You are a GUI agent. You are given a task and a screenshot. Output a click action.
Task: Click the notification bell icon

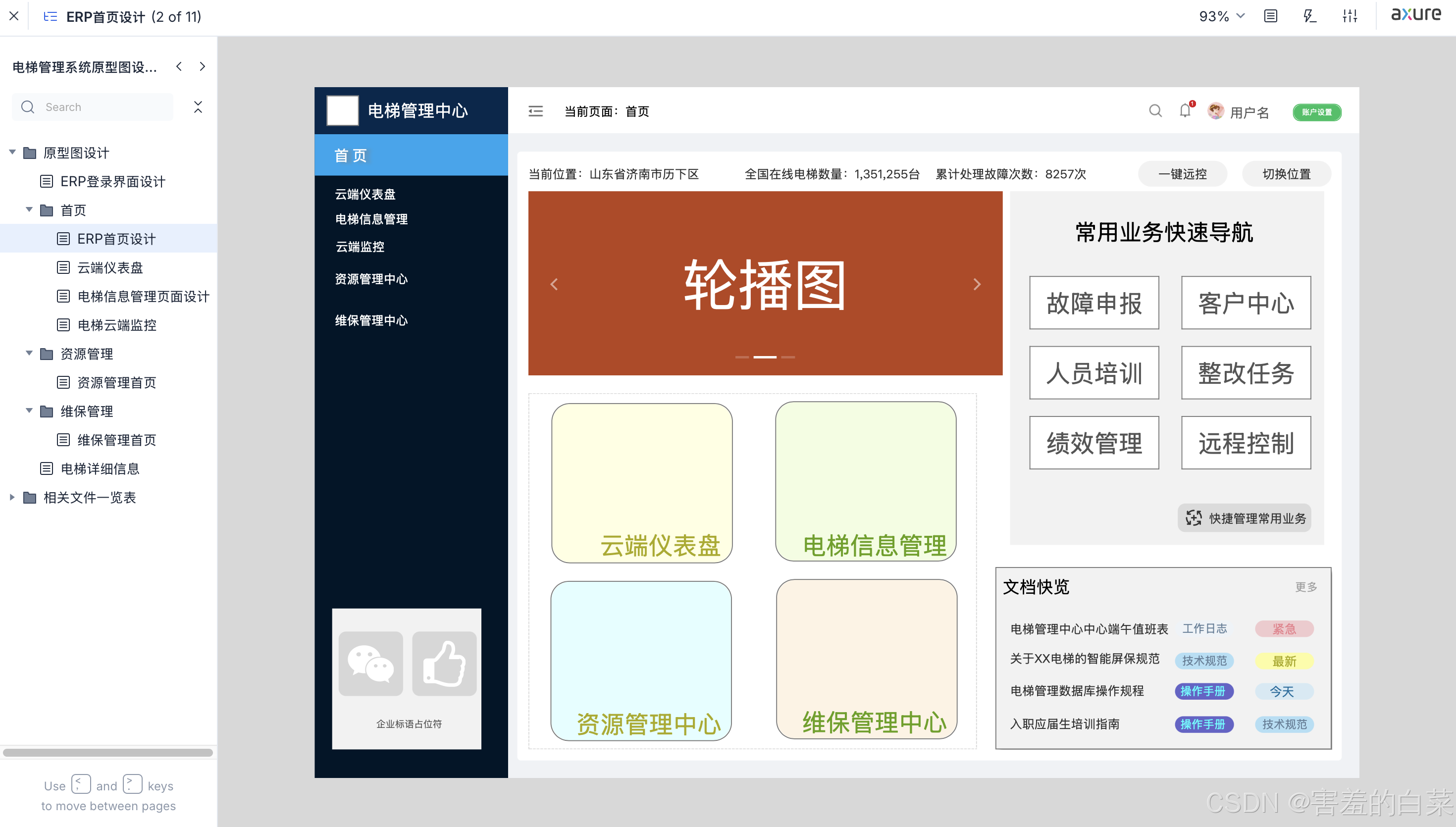point(1185,111)
